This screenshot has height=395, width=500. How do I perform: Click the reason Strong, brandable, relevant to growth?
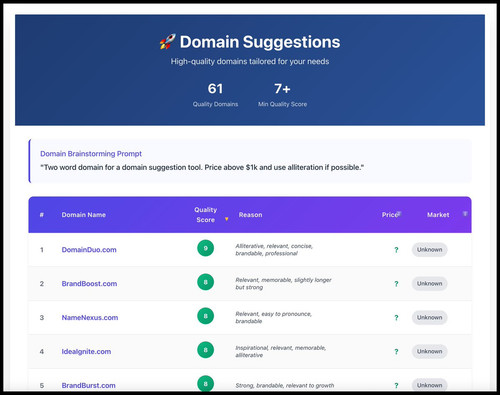pyautogui.click(x=285, y=386)
